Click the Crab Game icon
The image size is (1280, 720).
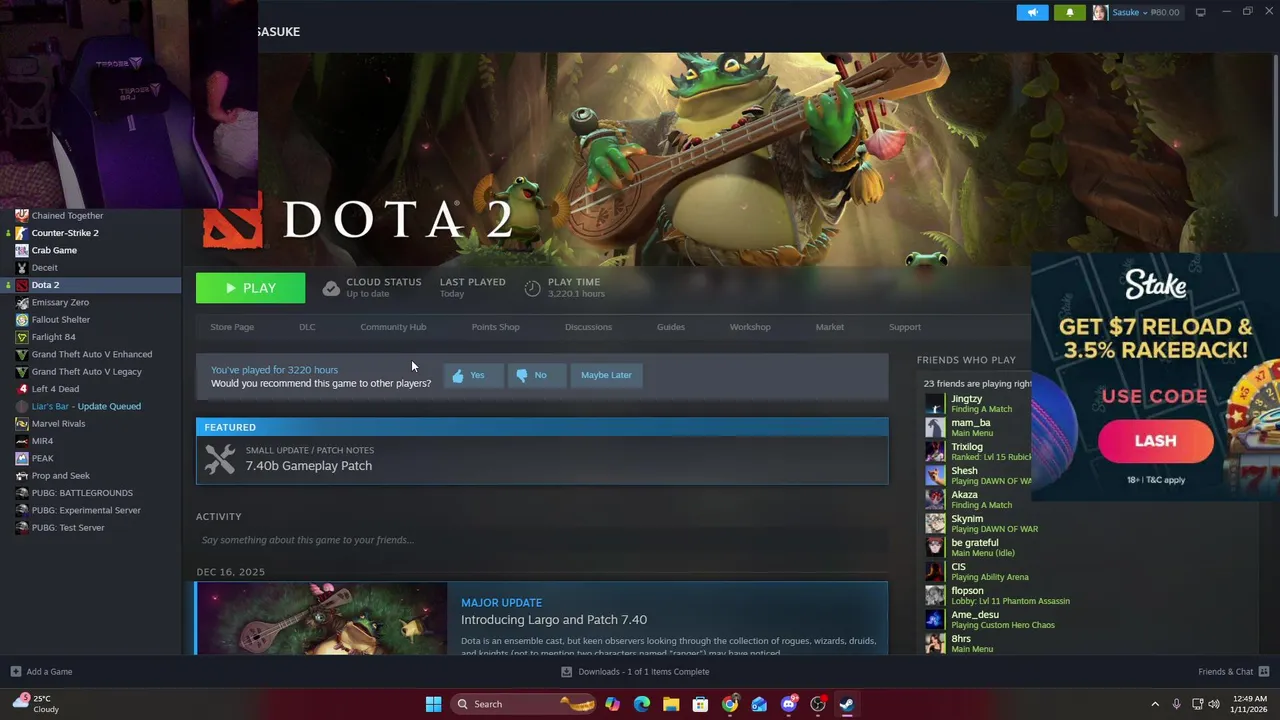(x=22, y=250)
